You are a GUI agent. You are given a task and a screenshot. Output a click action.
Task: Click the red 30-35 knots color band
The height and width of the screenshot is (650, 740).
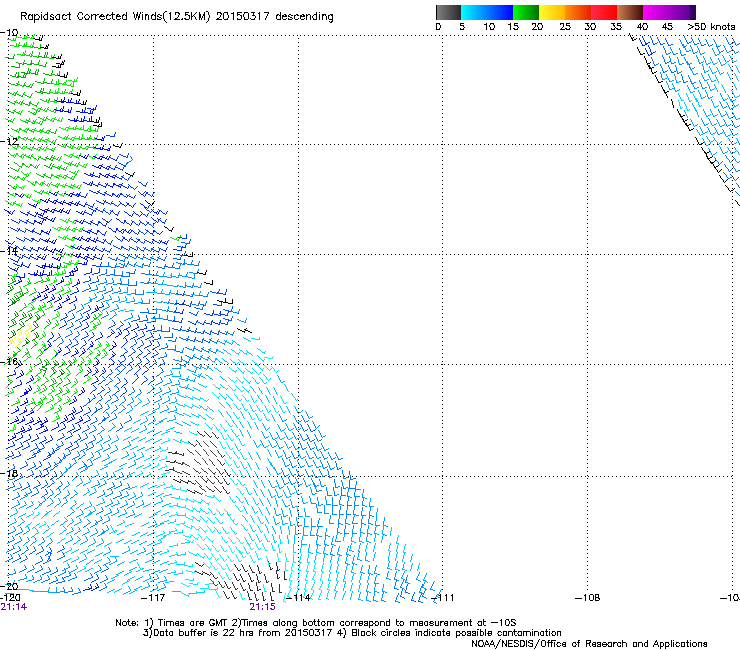click(604, 12)
